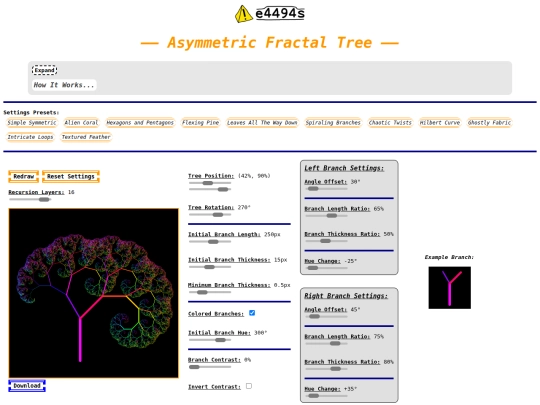The image size is (540, 405).
Task: Click the Settings Presets label
Action: 31,113
